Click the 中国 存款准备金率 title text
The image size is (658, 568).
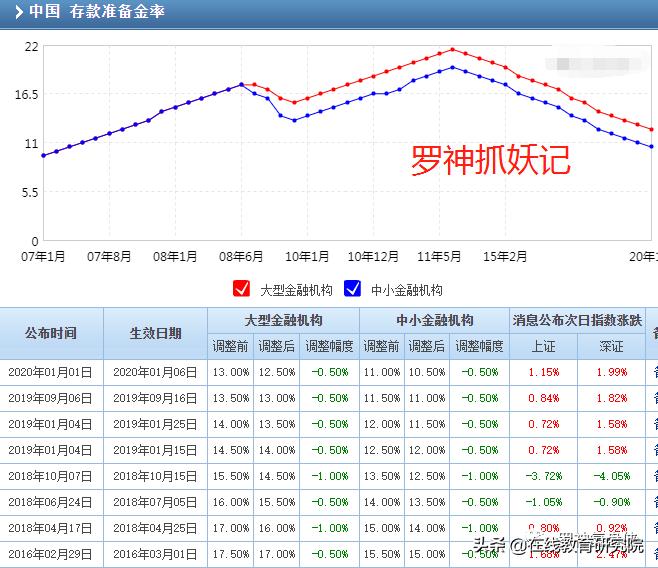pos(97,12)
